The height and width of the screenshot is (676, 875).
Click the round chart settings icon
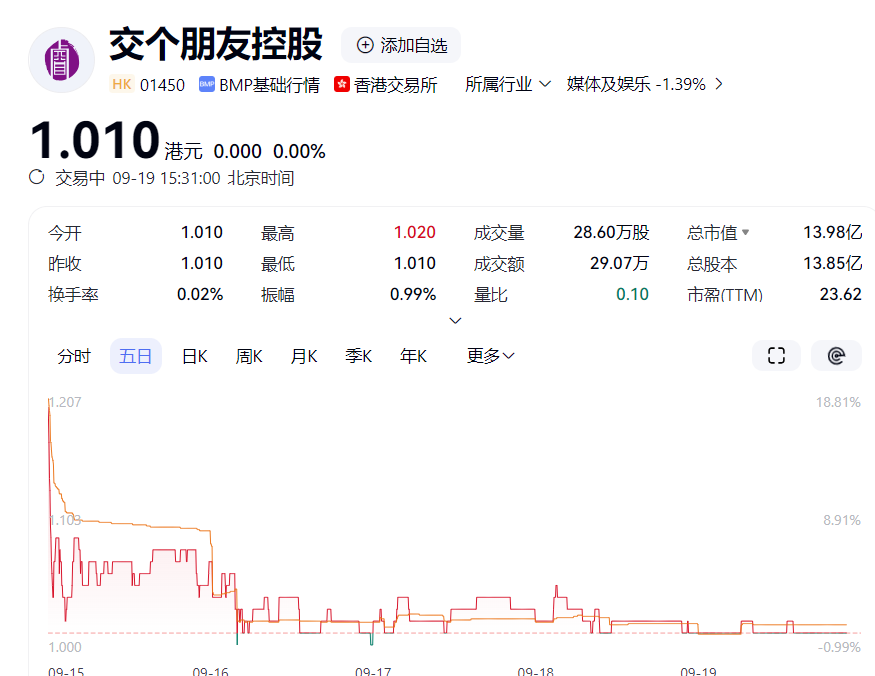coord(836,356)
